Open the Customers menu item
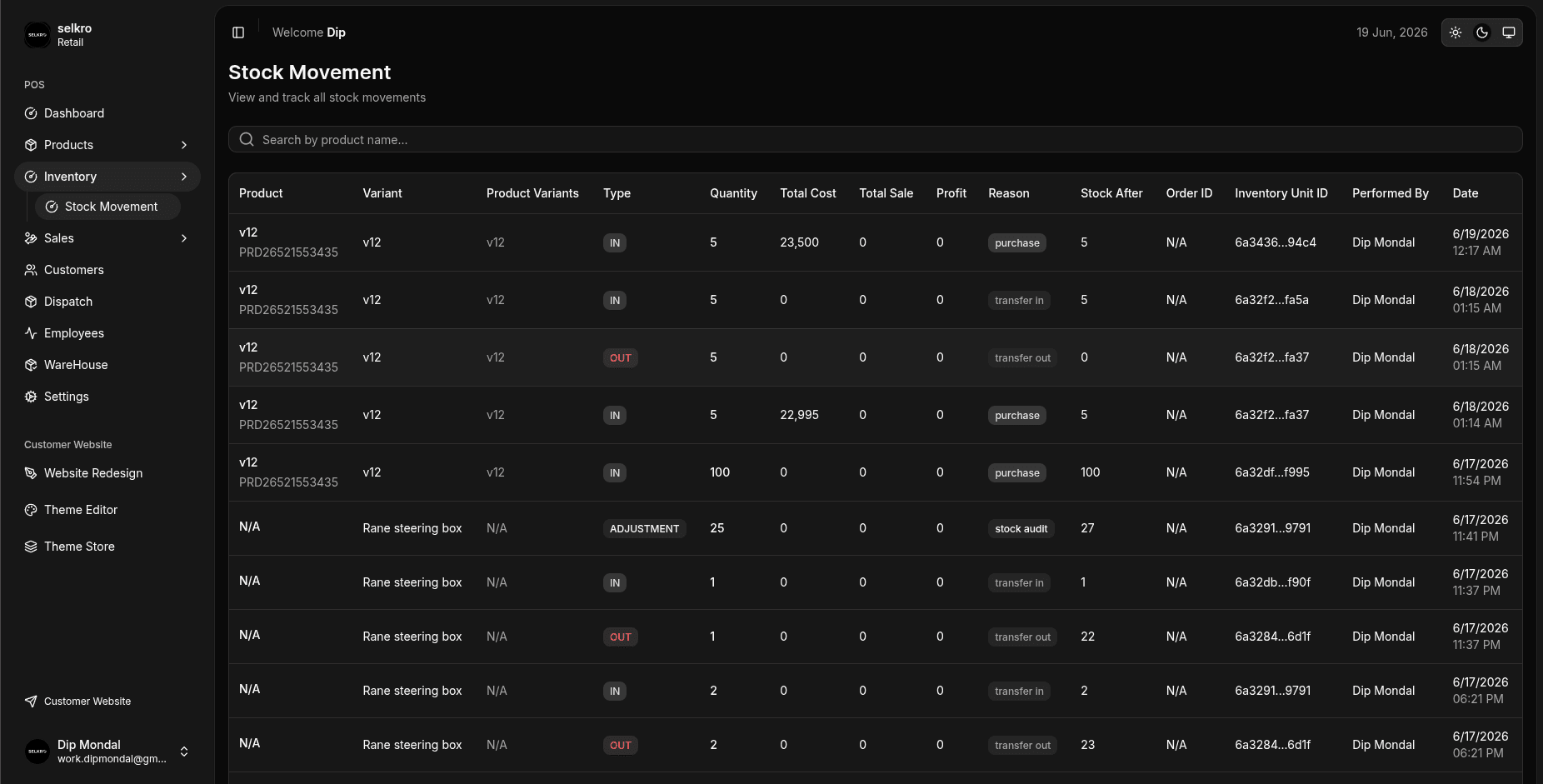 (x=107, y=270)
